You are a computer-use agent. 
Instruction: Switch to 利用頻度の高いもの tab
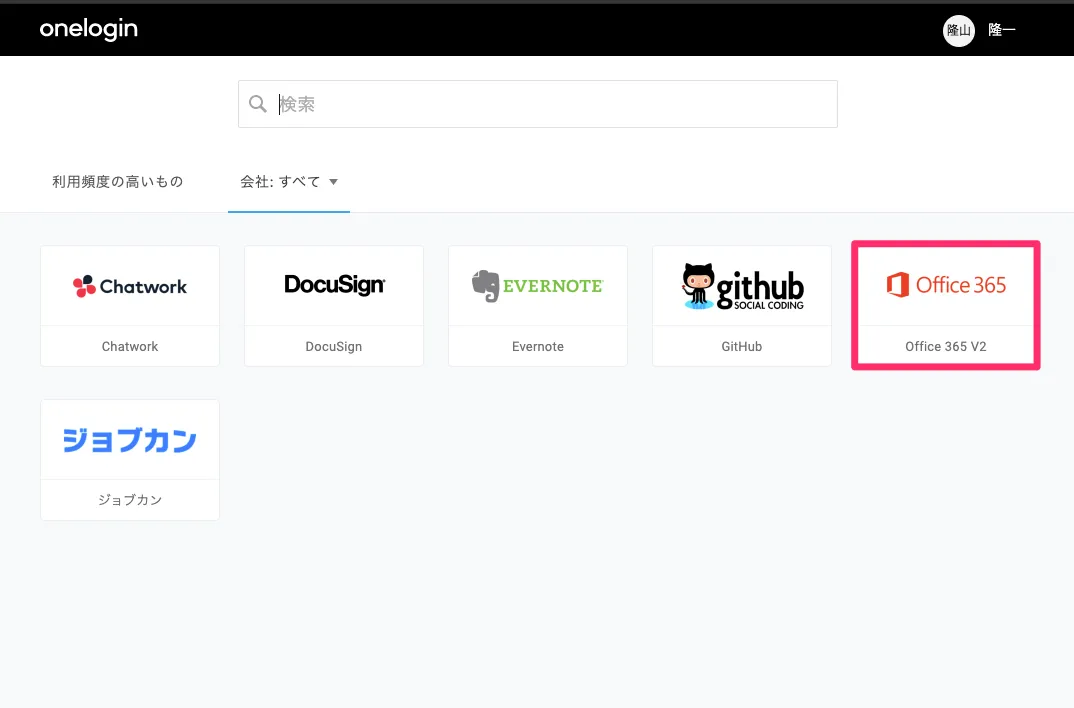click(x=118, y=182)
